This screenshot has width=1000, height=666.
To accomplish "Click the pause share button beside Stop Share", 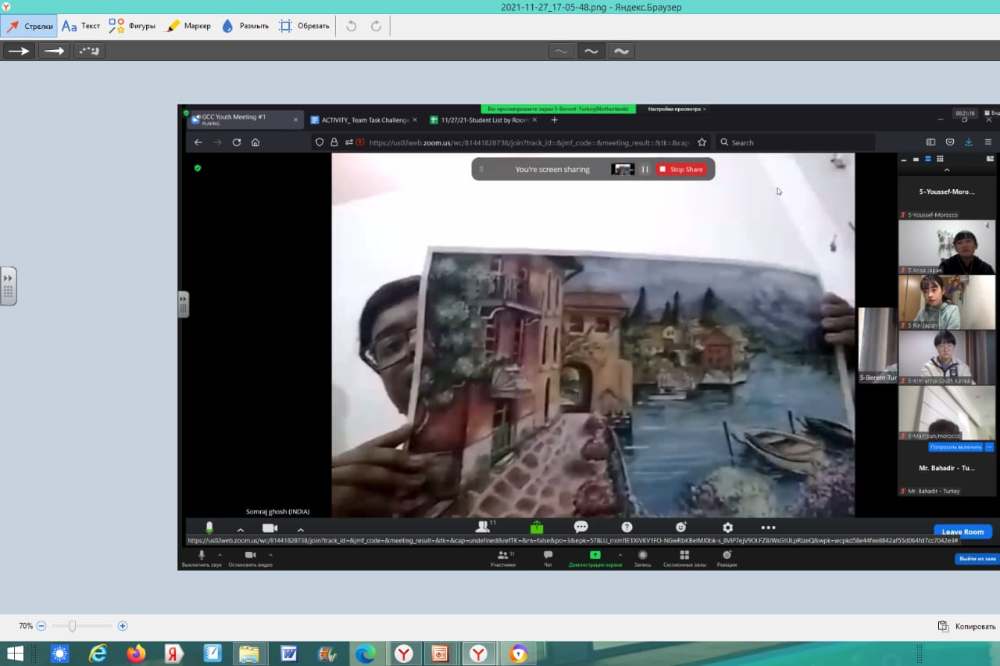I will tap(645, 169).
